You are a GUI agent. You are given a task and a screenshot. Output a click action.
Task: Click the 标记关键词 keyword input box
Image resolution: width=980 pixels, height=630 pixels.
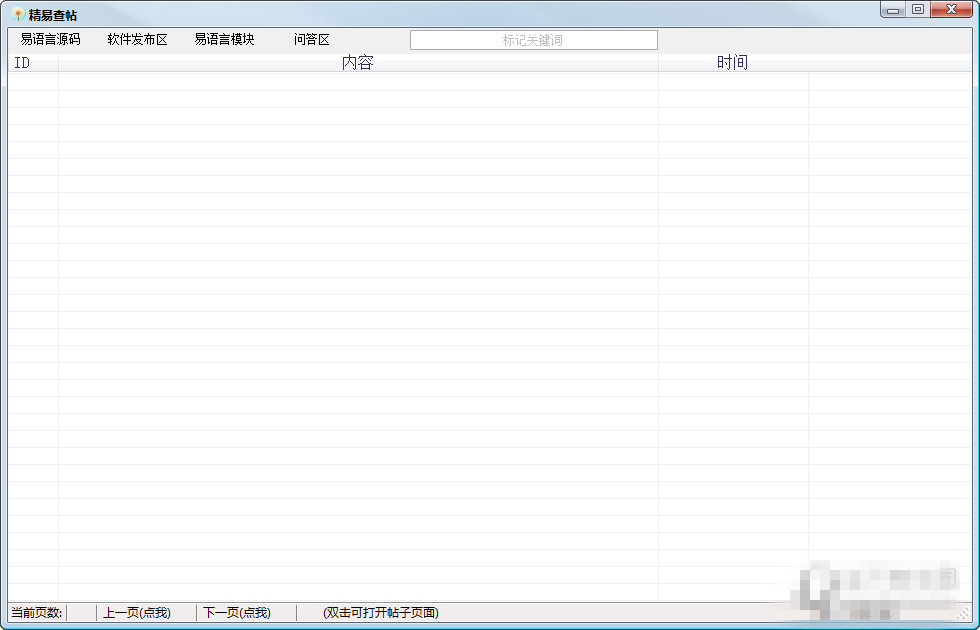tap(533, 39)
